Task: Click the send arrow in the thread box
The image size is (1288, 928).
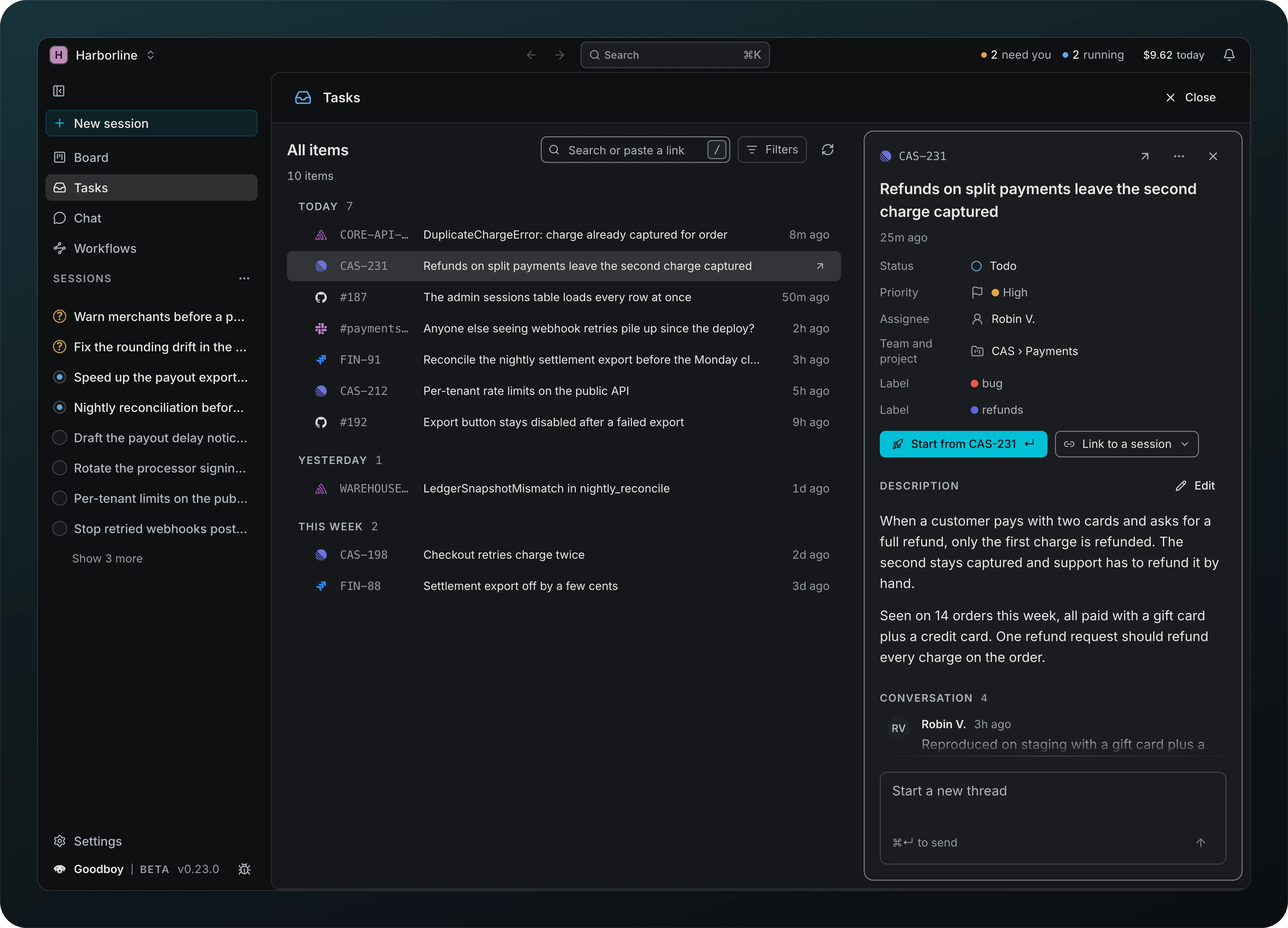Action: 1201,843
